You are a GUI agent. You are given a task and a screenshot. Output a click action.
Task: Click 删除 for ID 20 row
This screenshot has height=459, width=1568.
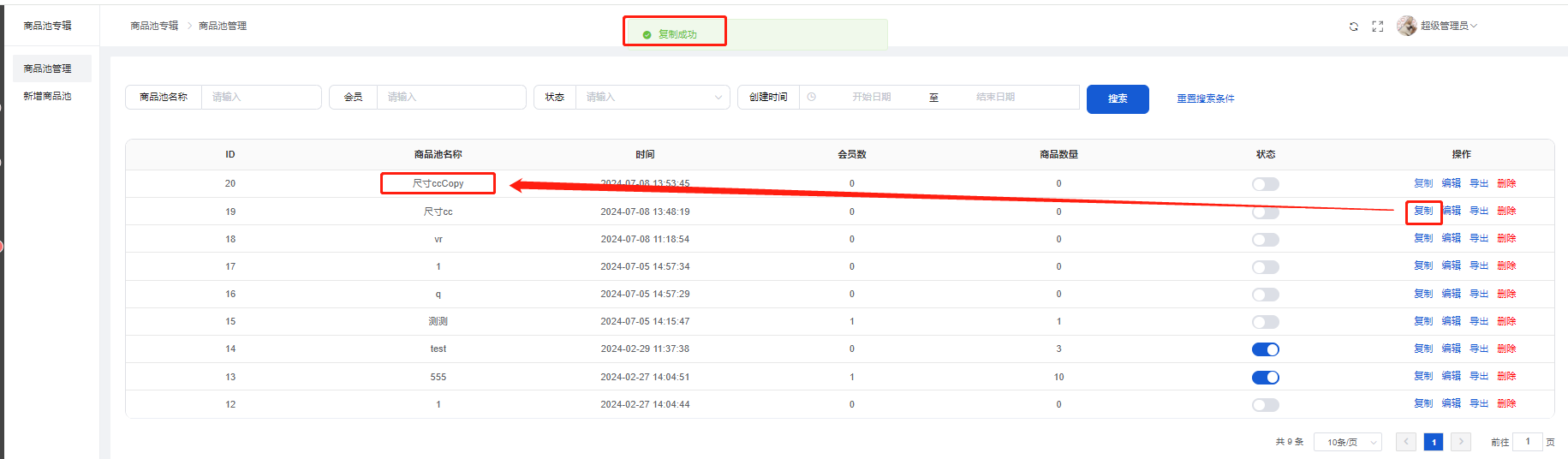point(1506,183)
